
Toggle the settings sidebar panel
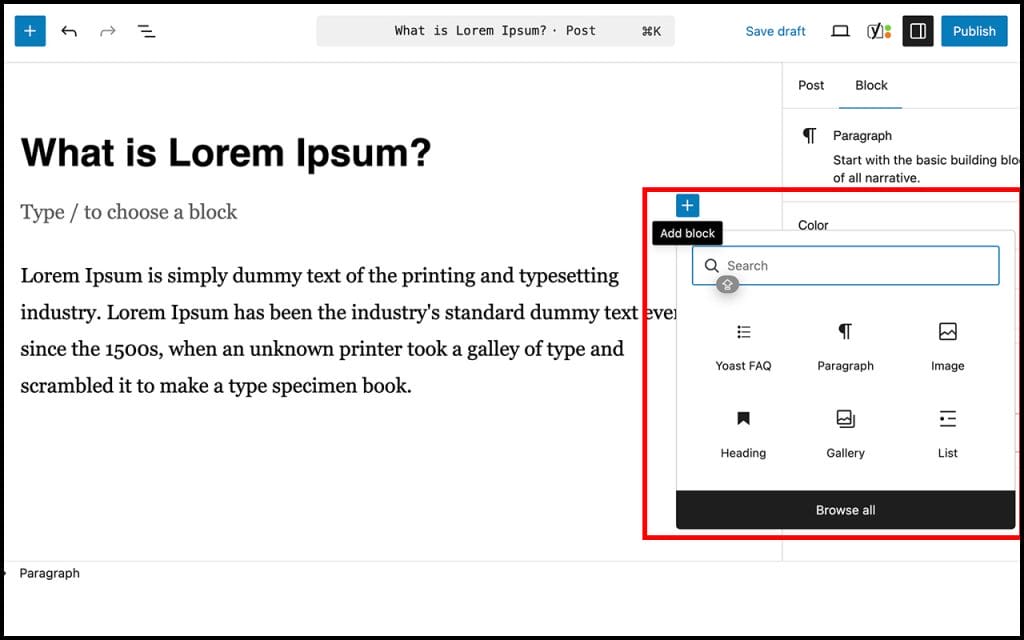pyautogui.click(x=917, y=31)
